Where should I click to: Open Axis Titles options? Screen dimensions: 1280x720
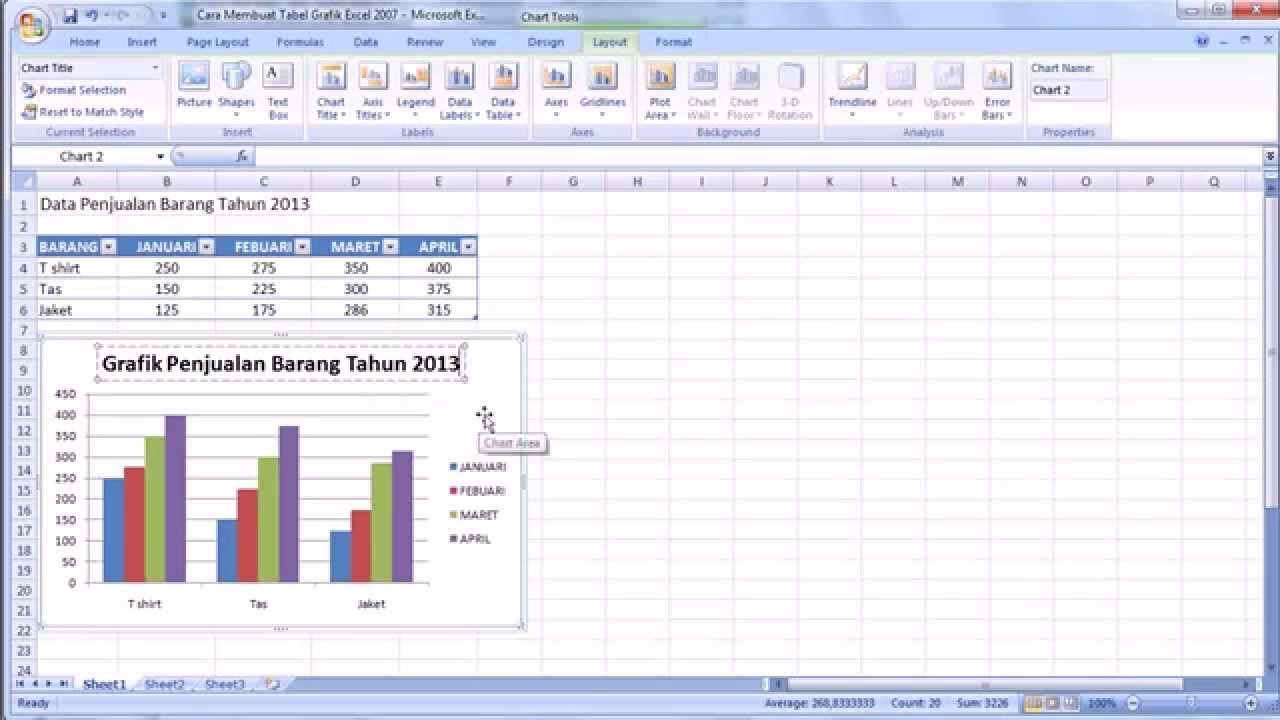(x=373, y=91)
